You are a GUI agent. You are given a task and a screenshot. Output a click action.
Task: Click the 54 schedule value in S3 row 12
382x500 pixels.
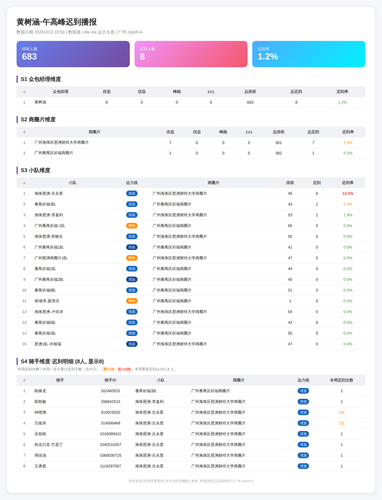pyautogui.click(x=290, y=312)
